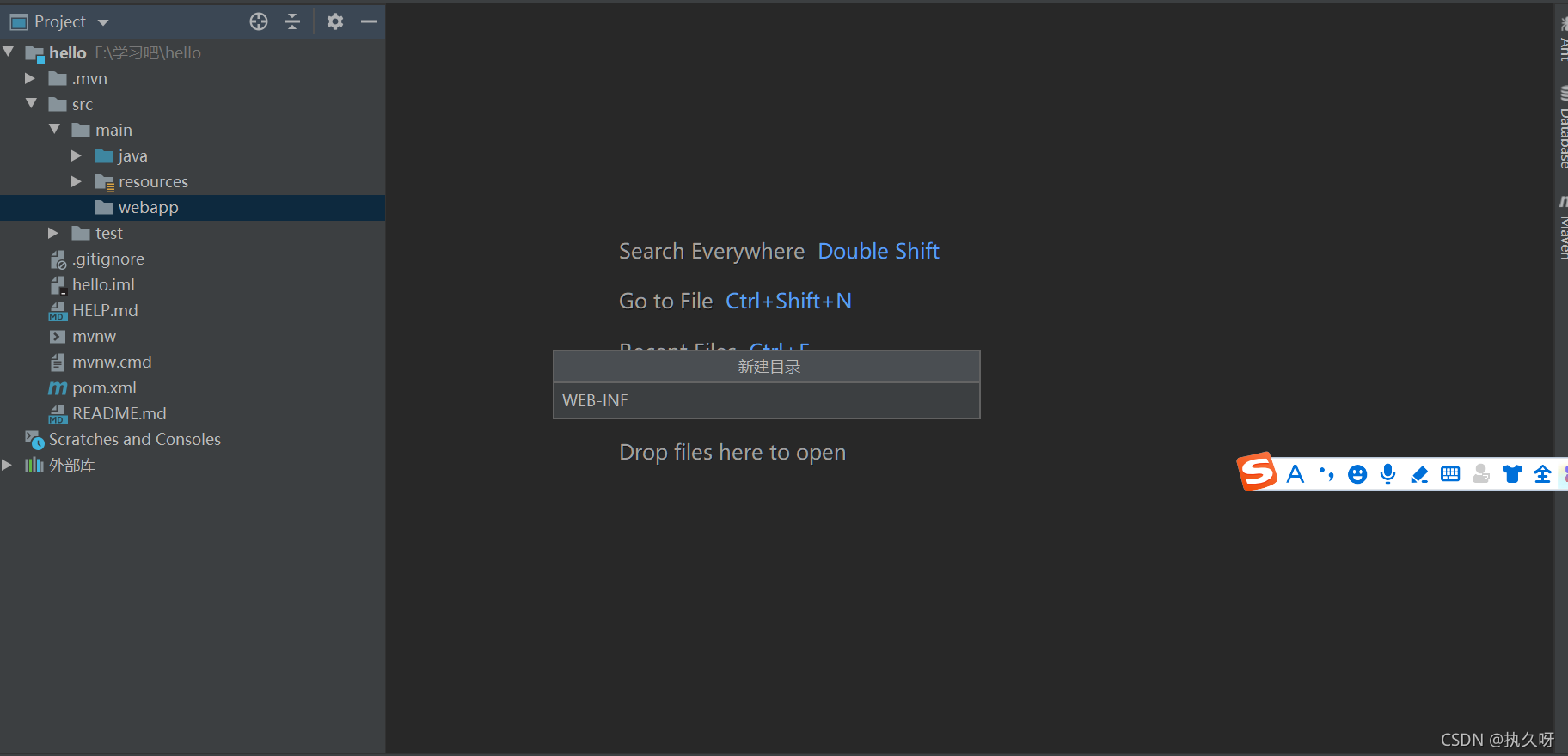
Task: Toggle Sogou punctuation mode
Action: point(1326,474)
